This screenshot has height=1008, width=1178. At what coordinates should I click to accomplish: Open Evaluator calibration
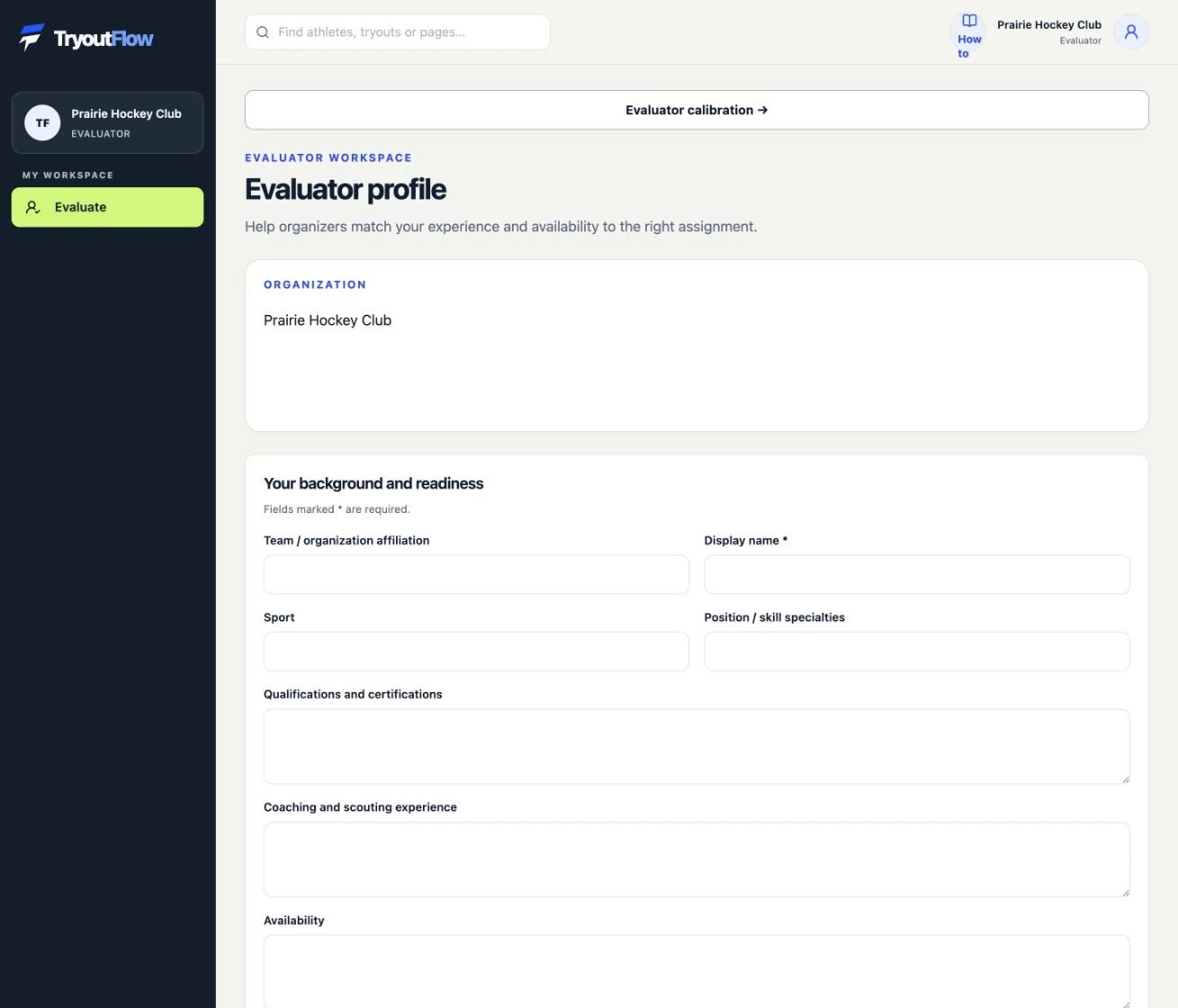click(697, 110)
